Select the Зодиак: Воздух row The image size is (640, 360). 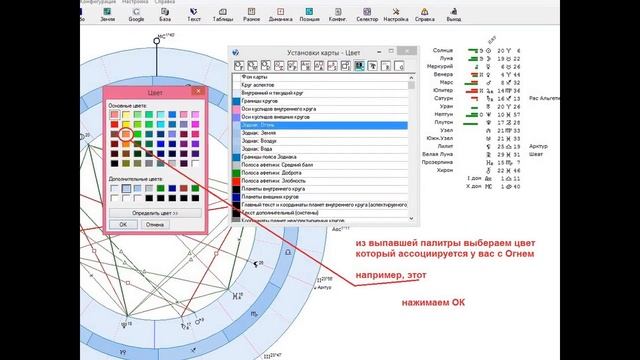[x=320, y=141]
